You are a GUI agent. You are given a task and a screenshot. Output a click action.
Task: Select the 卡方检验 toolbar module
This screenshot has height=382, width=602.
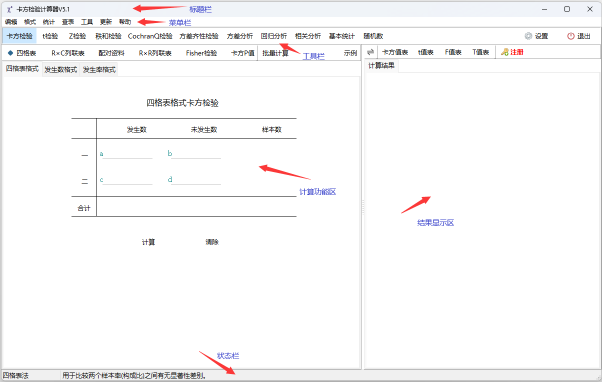(20, 36)
